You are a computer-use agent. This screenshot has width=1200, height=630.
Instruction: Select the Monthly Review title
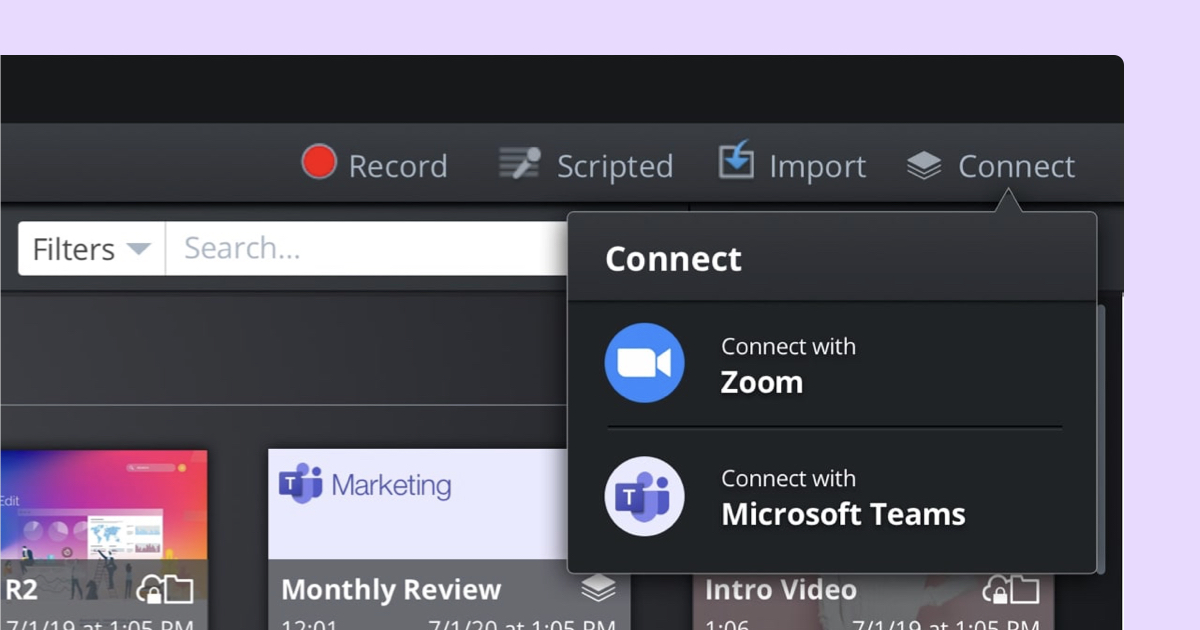(391, 590)
